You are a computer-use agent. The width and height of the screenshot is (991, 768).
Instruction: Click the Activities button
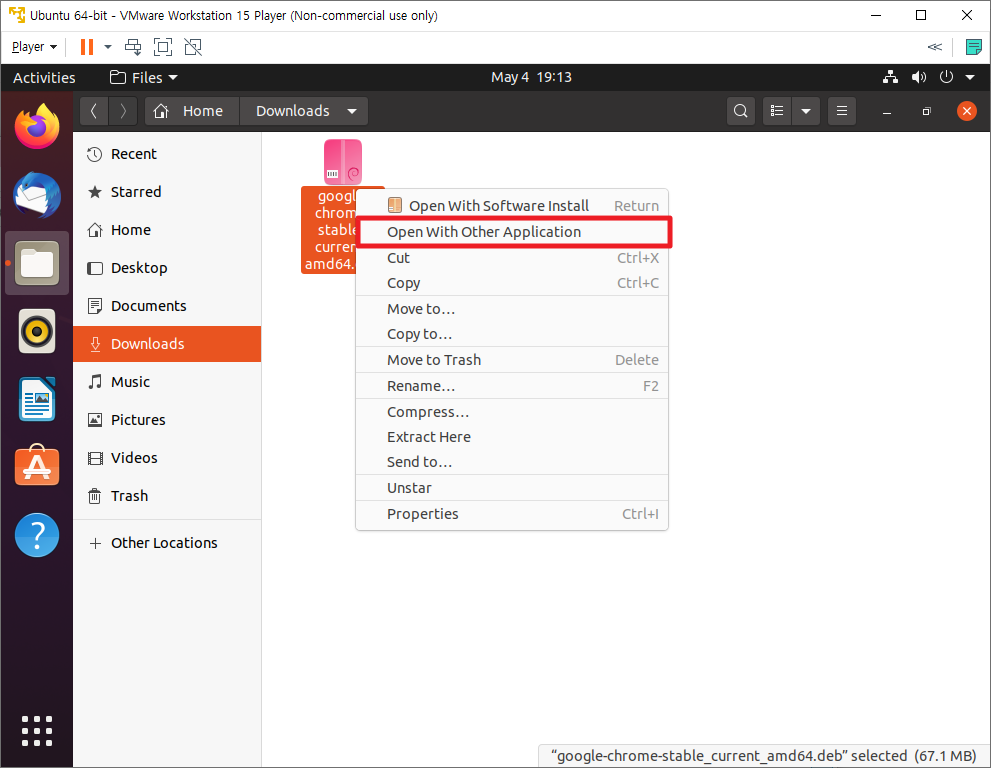(44, 77)
